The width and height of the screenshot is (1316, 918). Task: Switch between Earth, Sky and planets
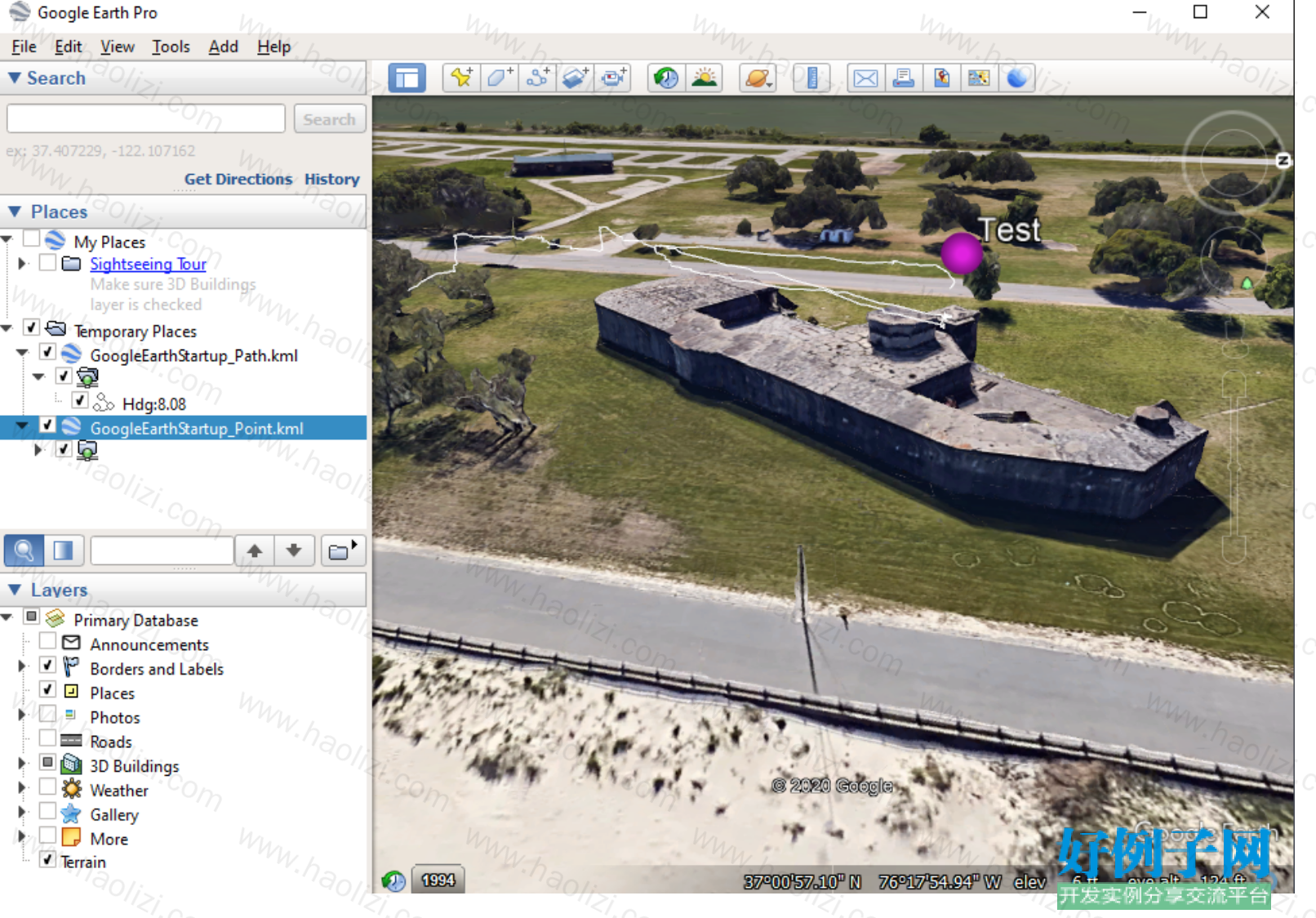pyautogui.click(x=758, y=78)
